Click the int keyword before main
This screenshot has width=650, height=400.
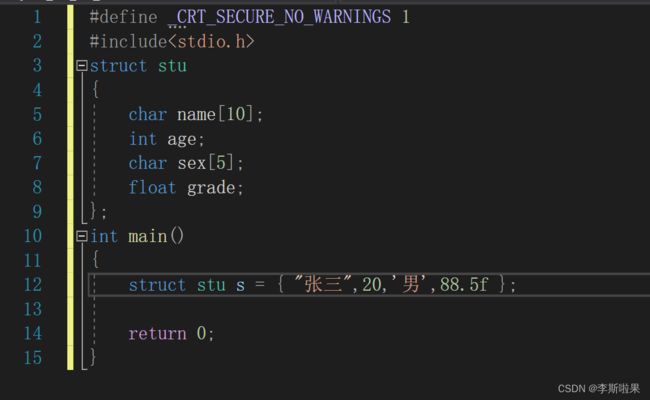click(x=104, y=236)
